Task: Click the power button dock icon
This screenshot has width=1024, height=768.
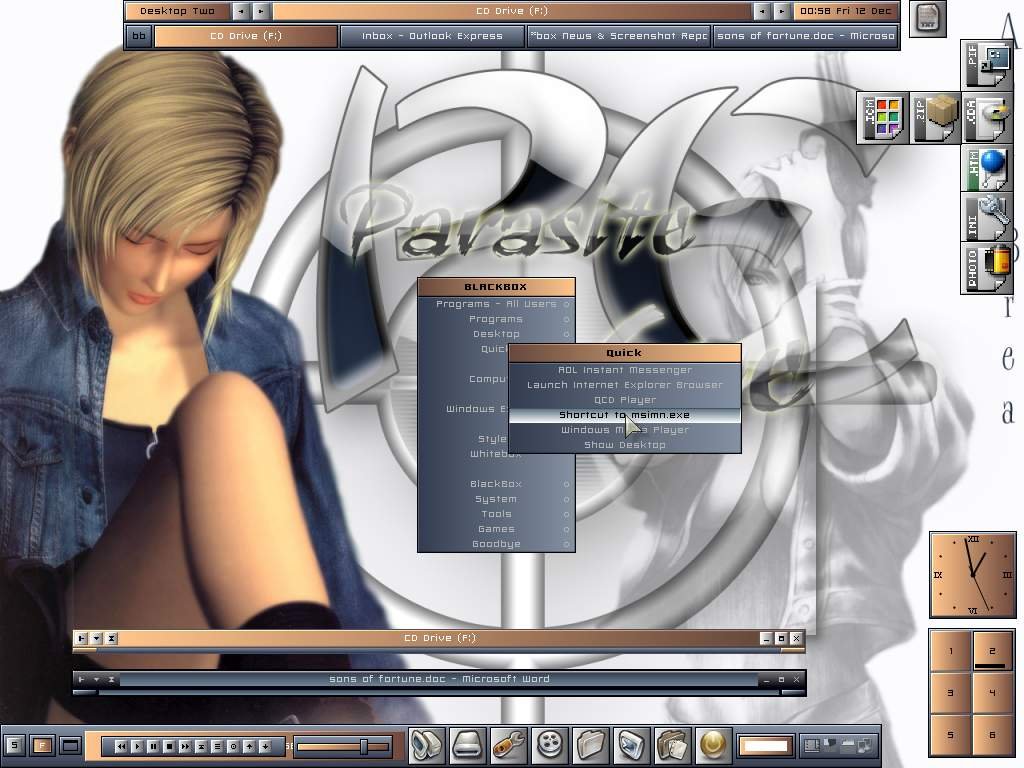Action: tap(714, 744)
